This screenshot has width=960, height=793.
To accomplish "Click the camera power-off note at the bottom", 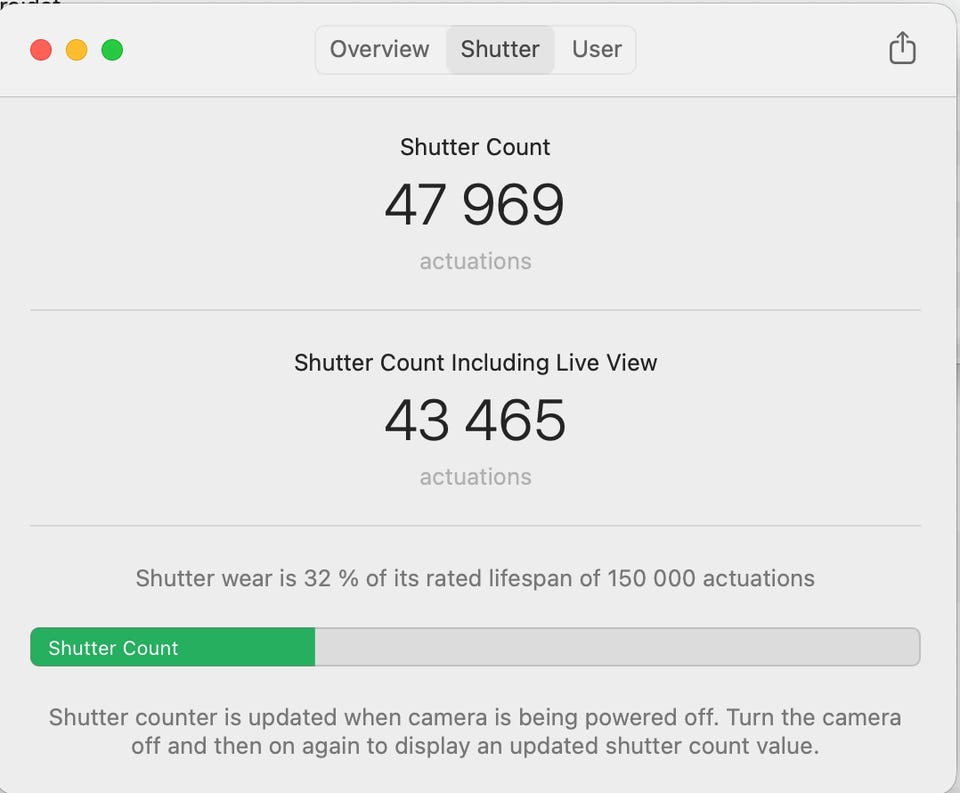I will click(475, 732).
